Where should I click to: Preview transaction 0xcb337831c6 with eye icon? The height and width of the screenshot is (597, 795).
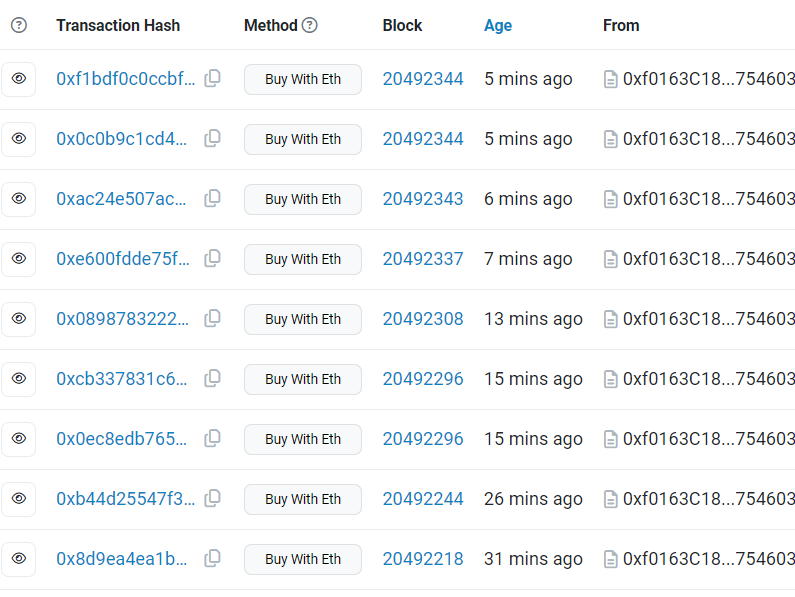point(18,379)
